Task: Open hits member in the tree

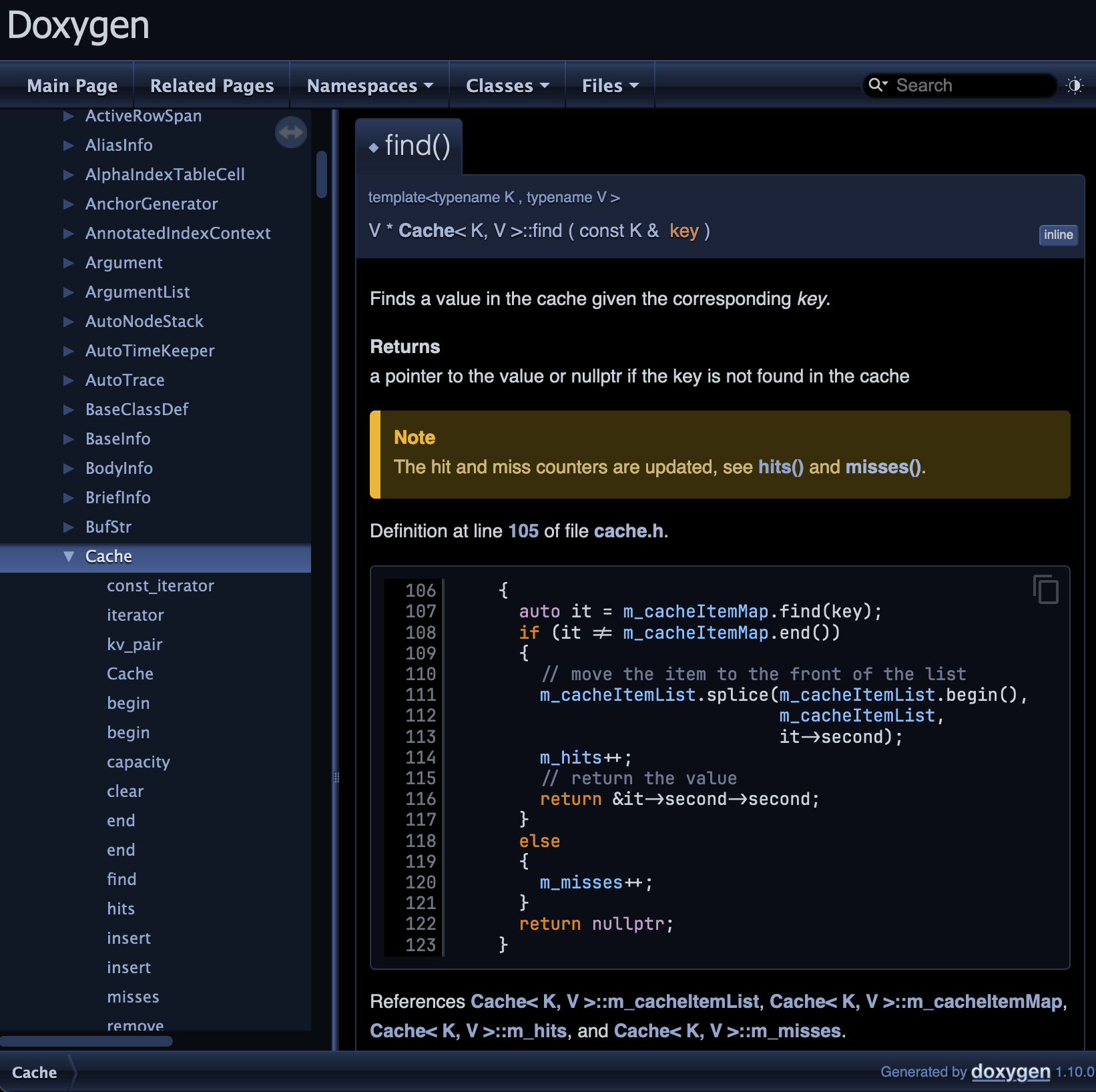Action: 121,909
